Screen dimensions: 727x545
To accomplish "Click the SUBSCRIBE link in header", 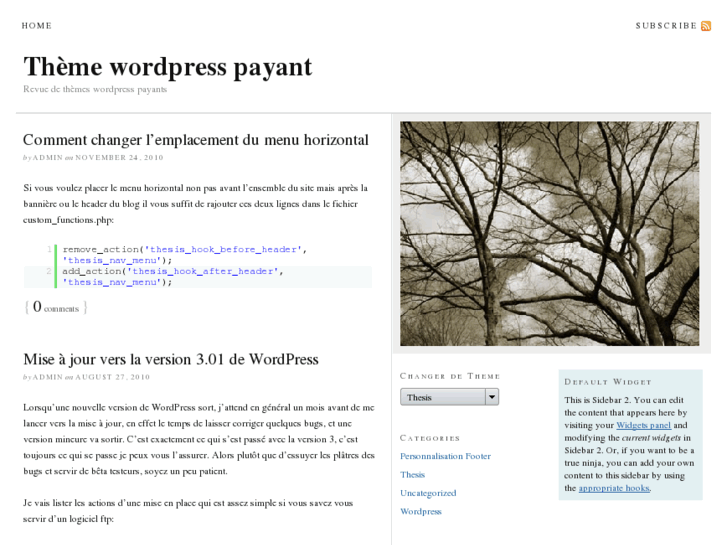I will pyautogui.click(x=666, y=26).
